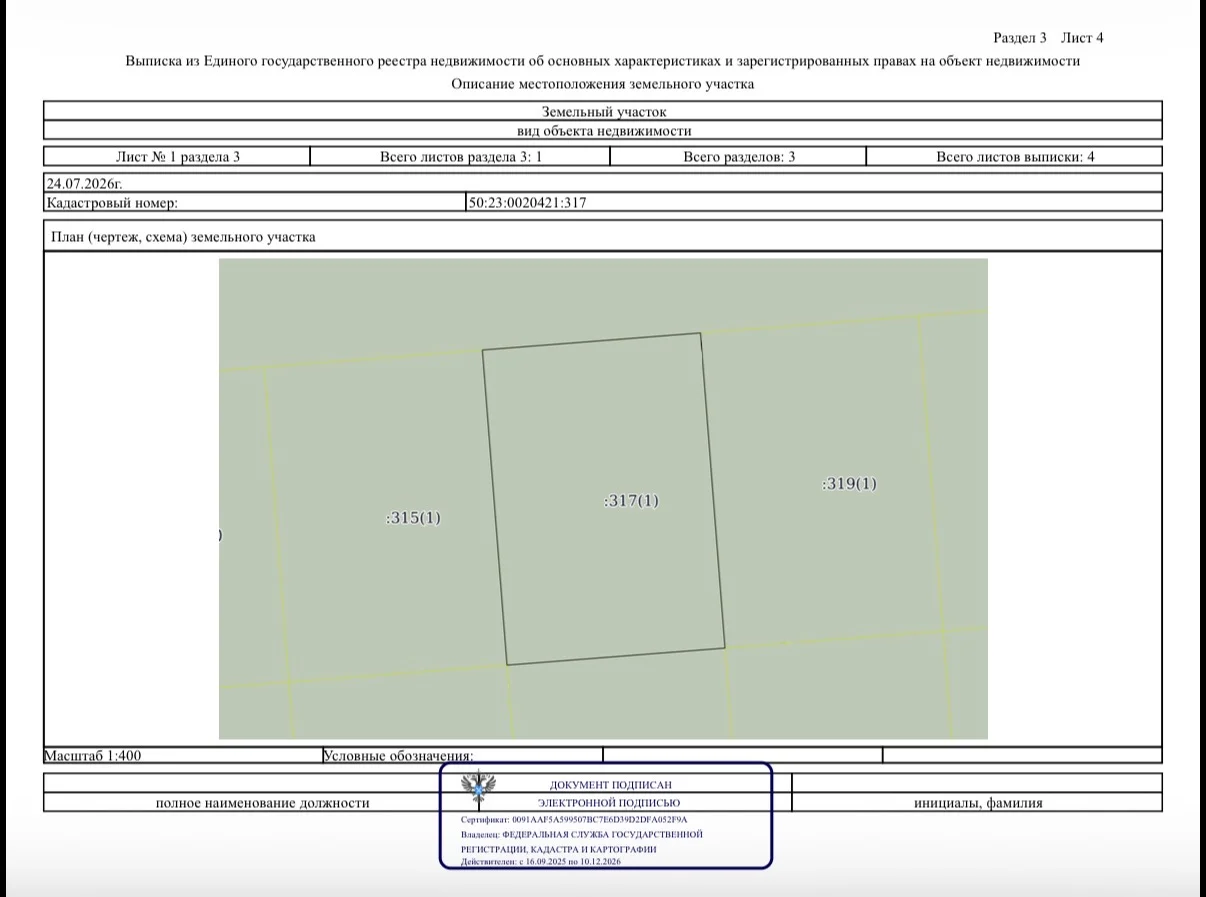The image size is (1206, 897).
Task: Click the parcel label :317(1) on the plan
Action: 632,501
